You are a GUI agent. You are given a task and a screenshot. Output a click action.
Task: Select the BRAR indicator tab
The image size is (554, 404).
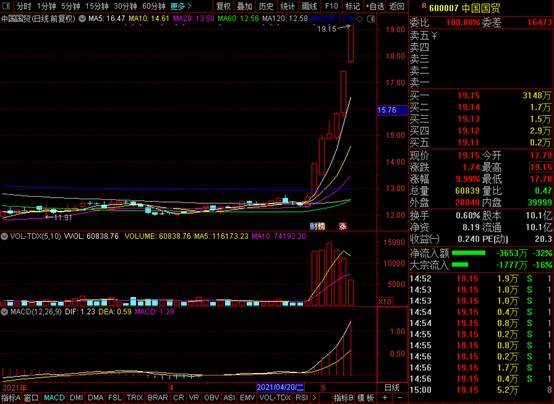tap(158, 398)
